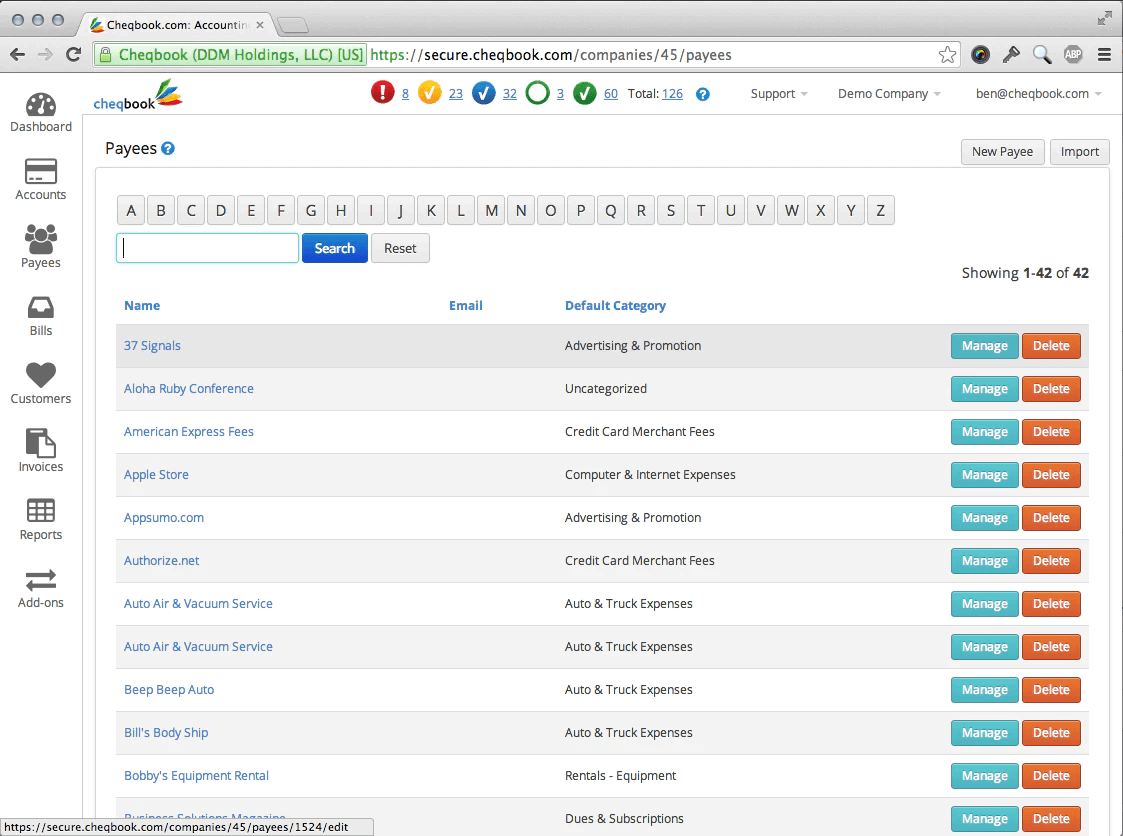Image resolution: width=1123 pixels, height=836 pixels.
Task: Bookmark page with the star icon
Action: click(x=947, y=54)
